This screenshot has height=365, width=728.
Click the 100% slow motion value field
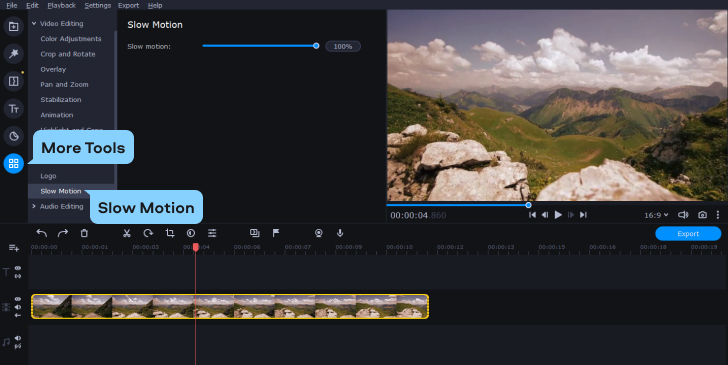343,46
